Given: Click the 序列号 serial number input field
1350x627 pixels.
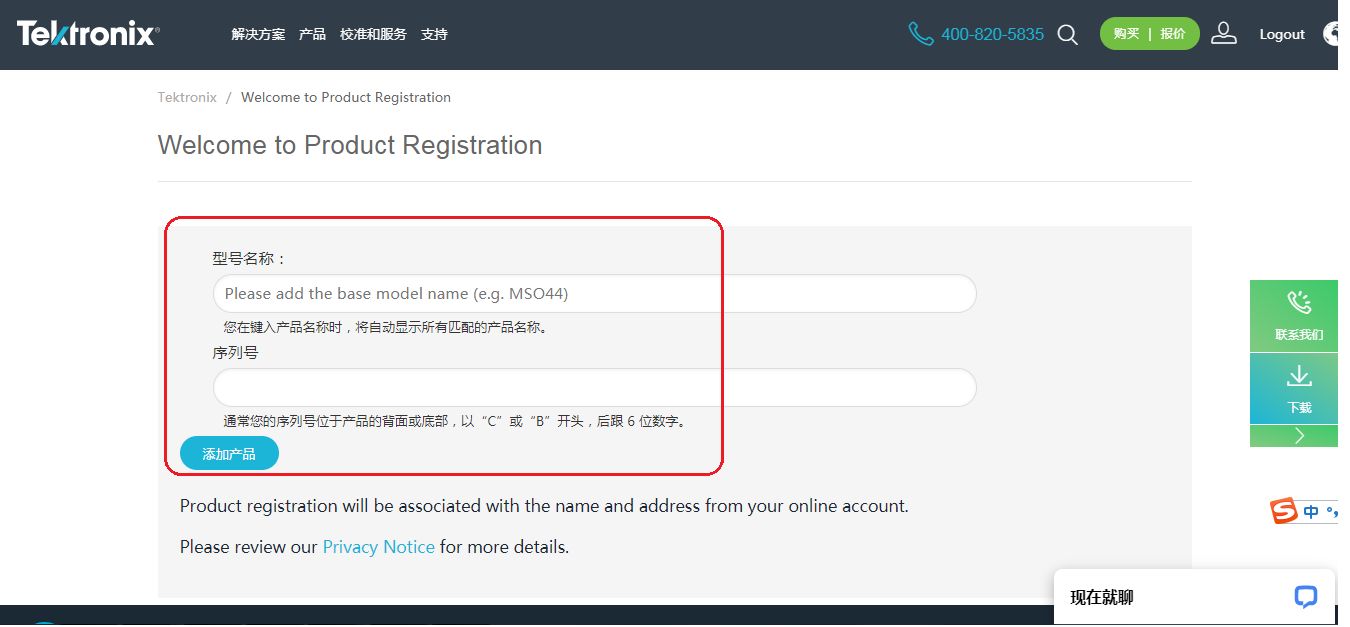Looking at the screenshot, I should click(x=594, y=388).
